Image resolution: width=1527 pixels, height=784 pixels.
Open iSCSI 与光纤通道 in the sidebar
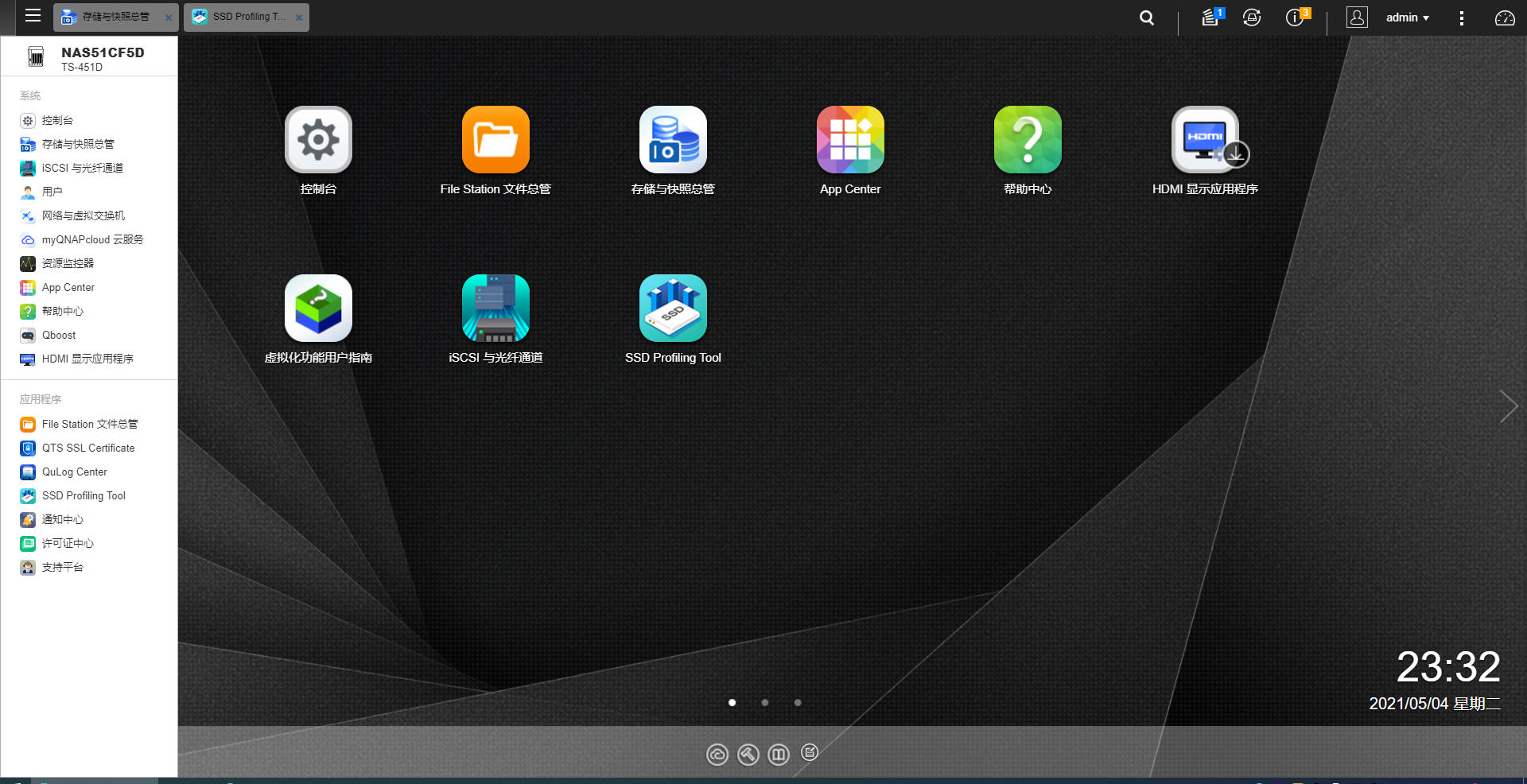click(89, 168)
